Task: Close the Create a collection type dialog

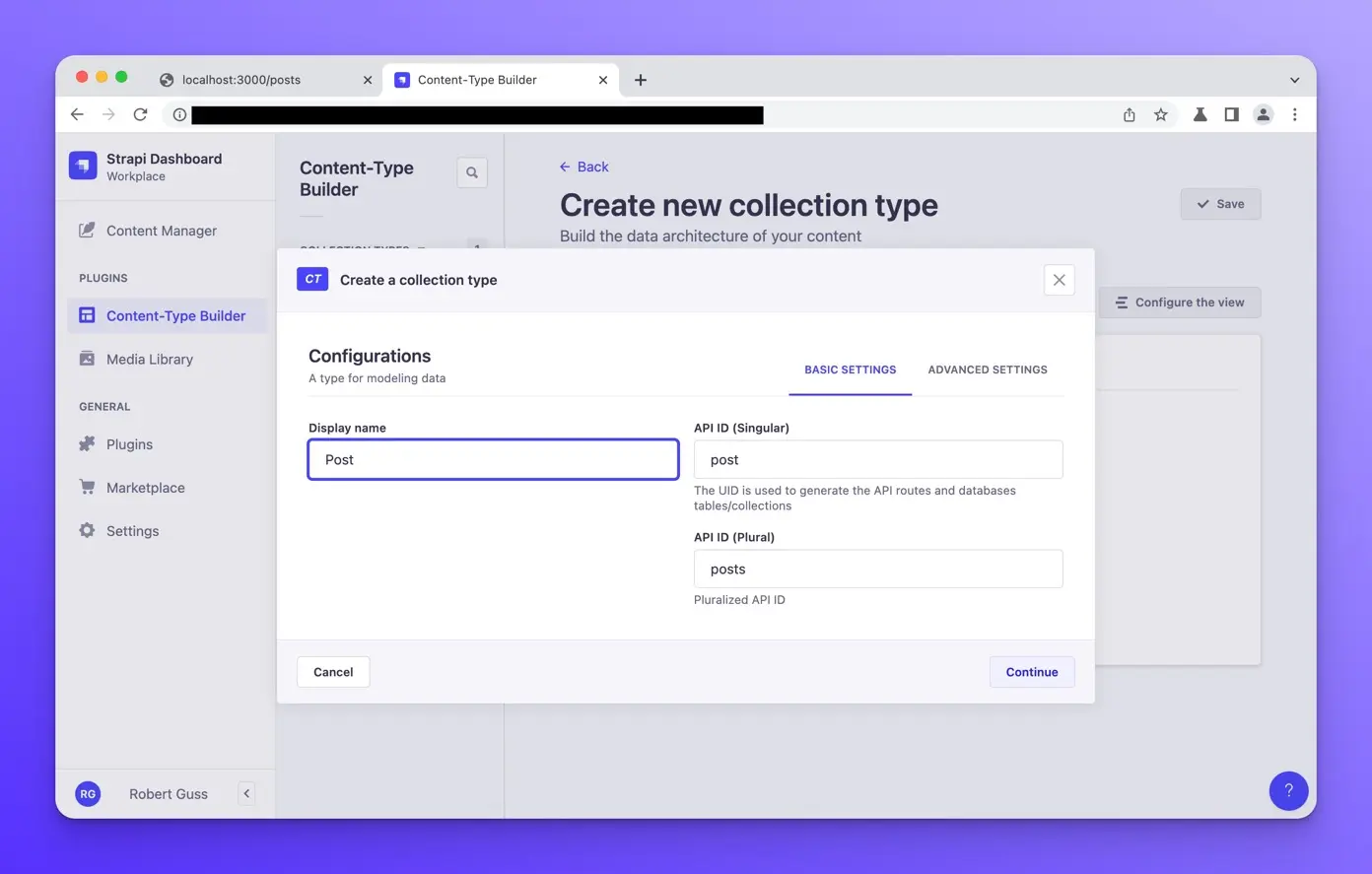Action: coord(1059,280)
